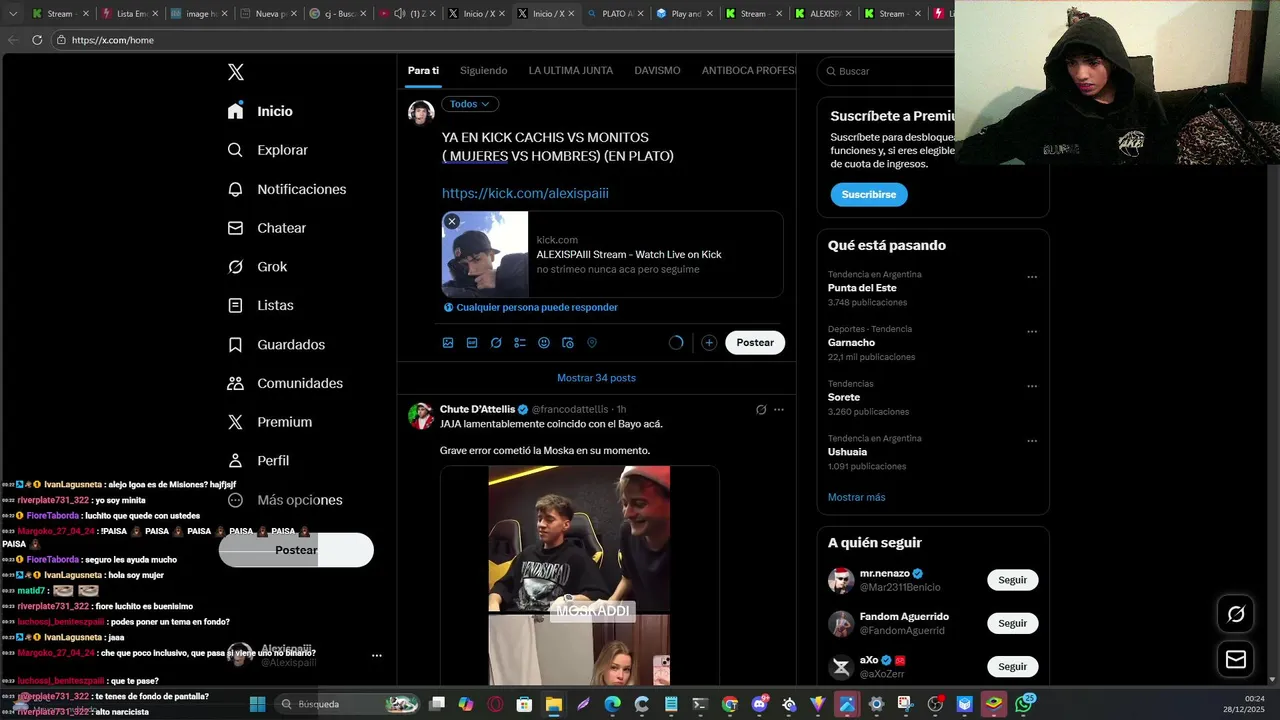Screen dimensions: 1280x720
Task: Go to Perfil in the sidebar
Action: coord(258,461)
